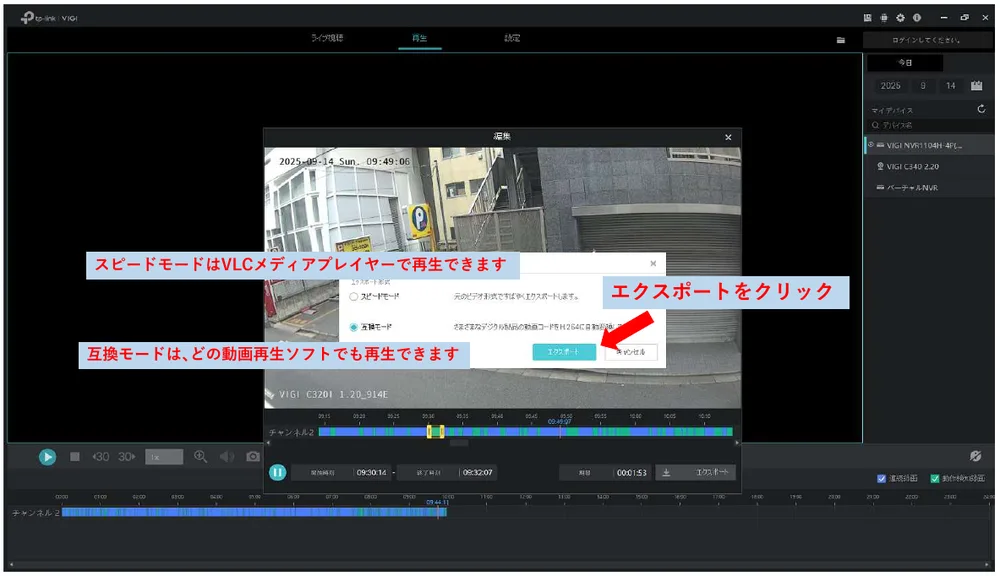Click the main Channel 2 timeline bar
This screenshot has height=576, width=1000.
pyautogui.click(x=254, y=512)
